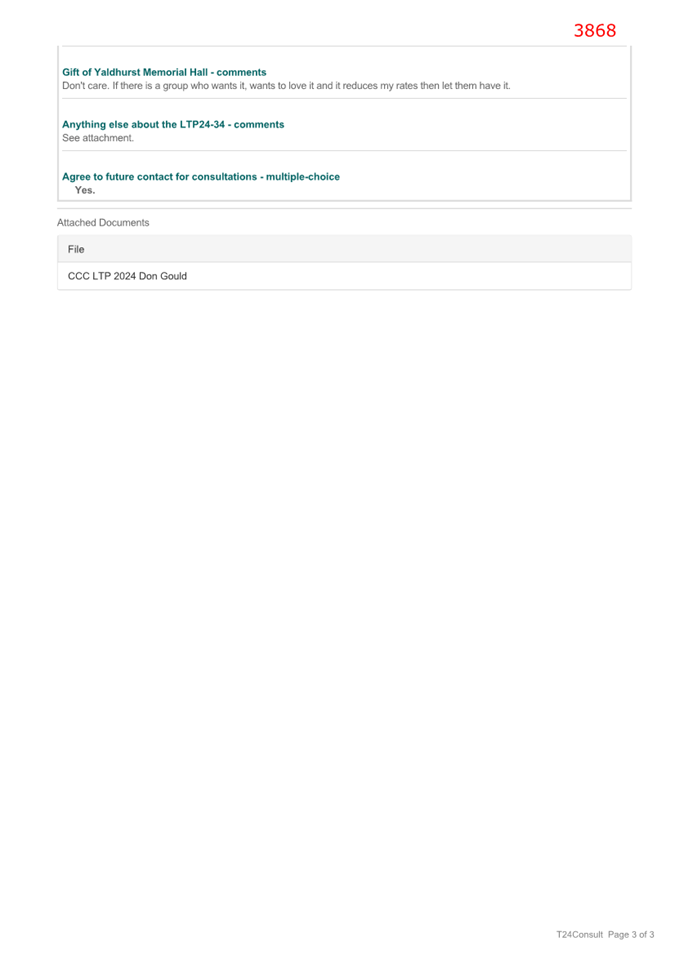
Task: Open the CCC LTP 2024 Don Gould attachment
Action: click(x=127, y=276)
